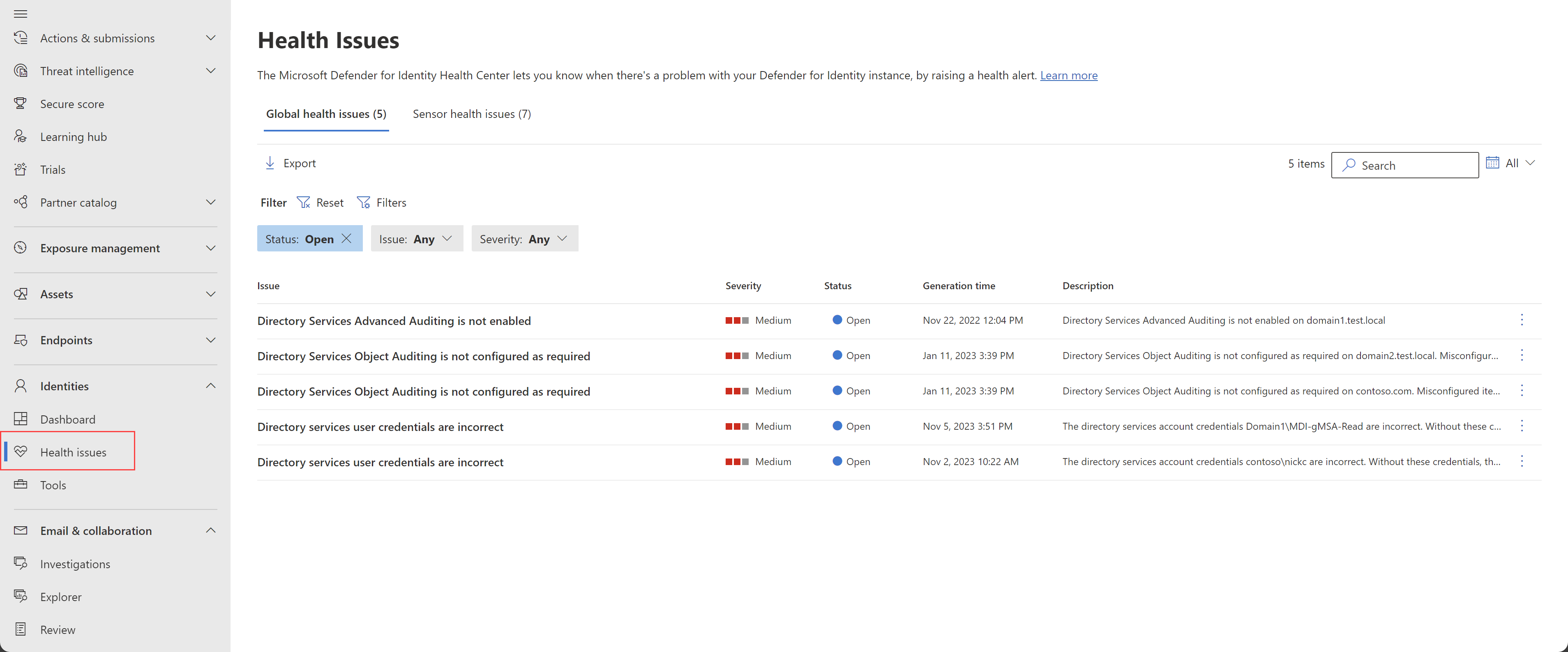
Task: Open the first credentials incorrect issue
Action: point(380,427)
